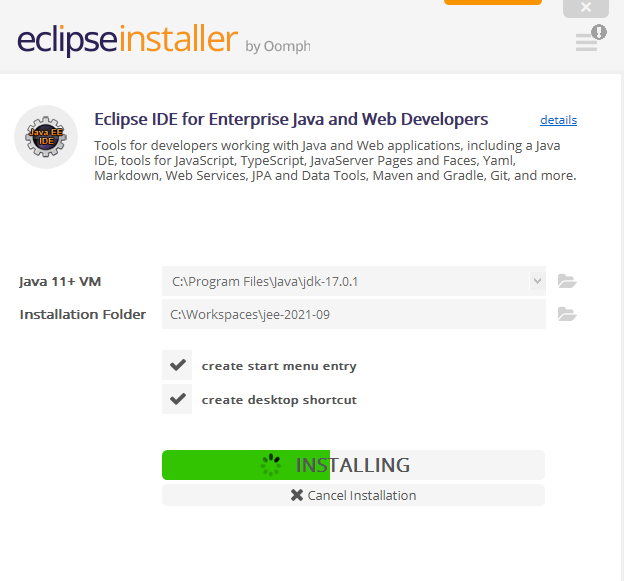Click the 'Java 11+ VM' label
624x581 pixels.
(x=60, y=282)
